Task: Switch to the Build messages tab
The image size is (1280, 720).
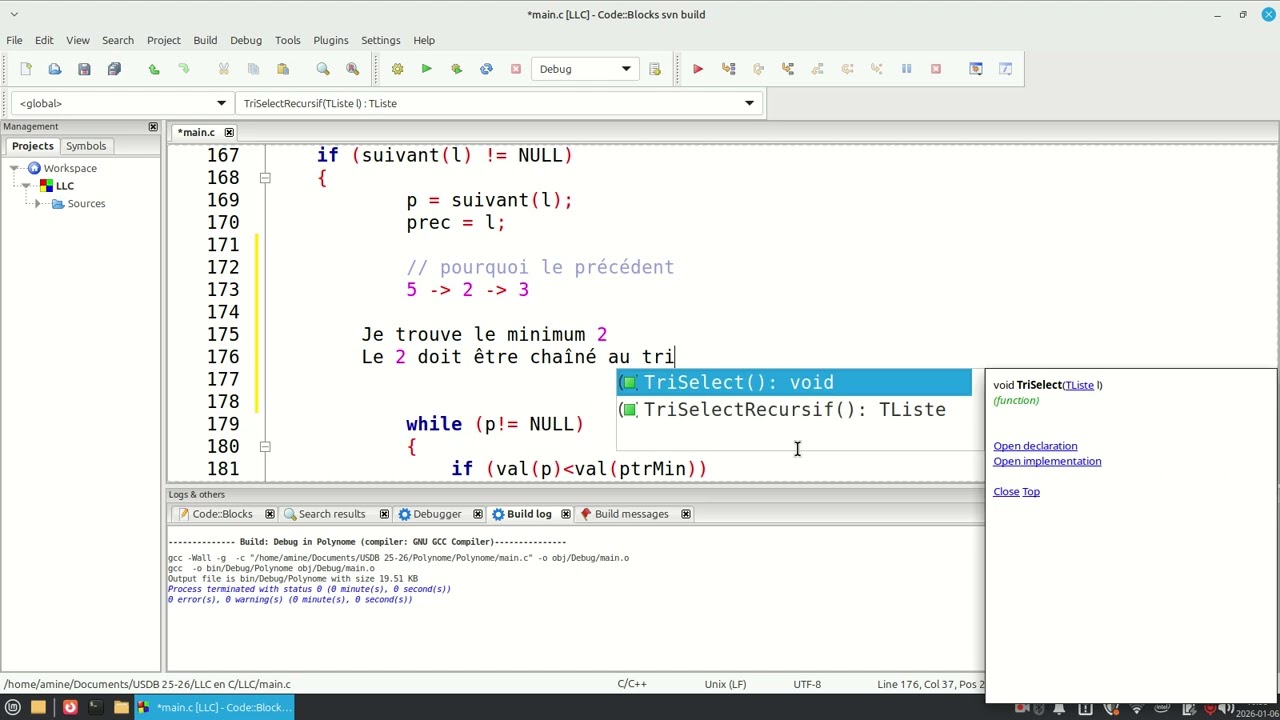Action: click(x=631, y=514)
